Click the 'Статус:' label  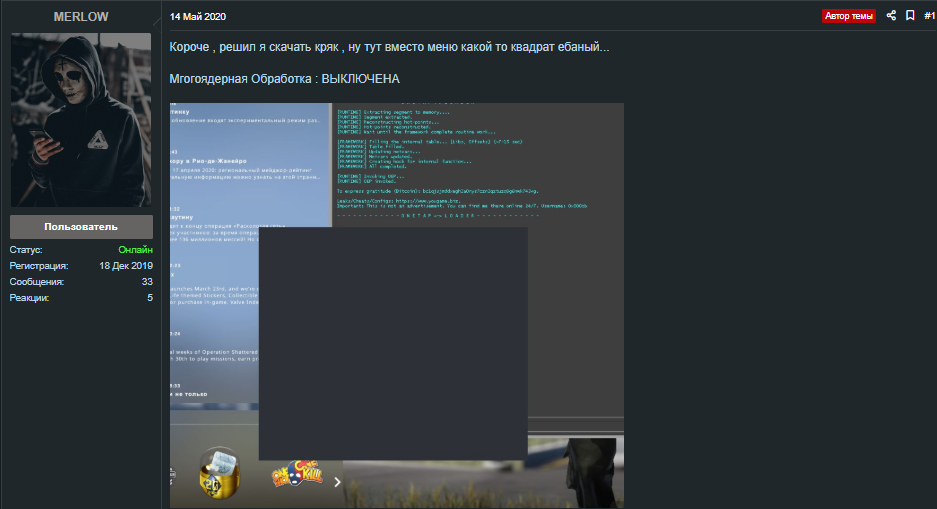tap(26, 250)
